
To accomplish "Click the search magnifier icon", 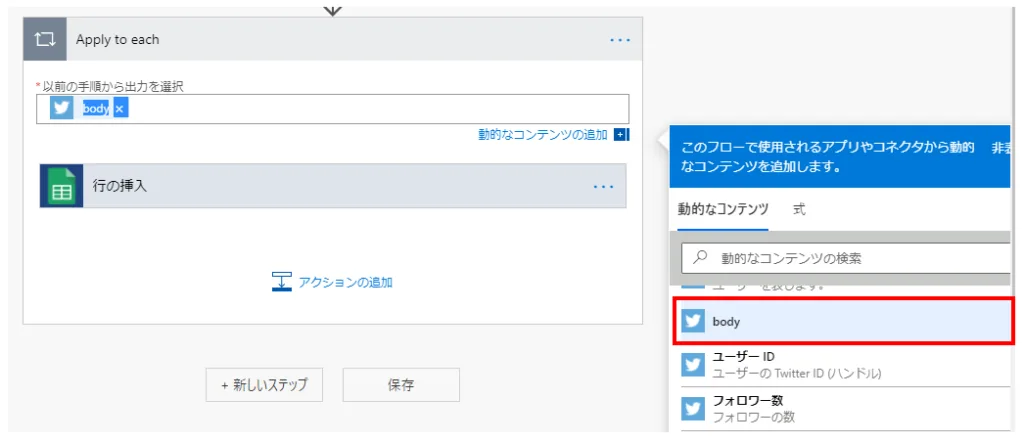I will [700, 257].
